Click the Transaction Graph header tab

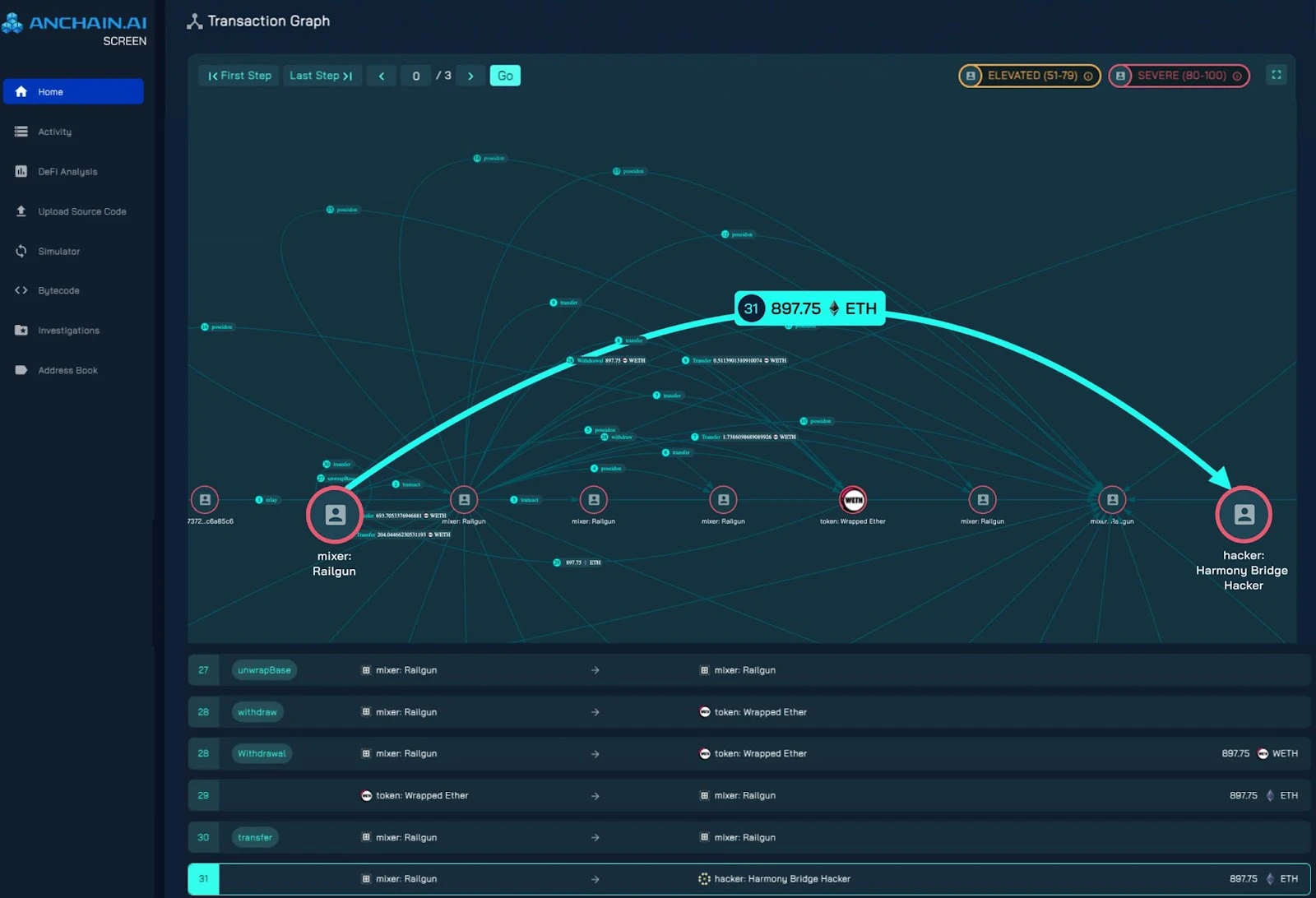[x=258, y=21]
